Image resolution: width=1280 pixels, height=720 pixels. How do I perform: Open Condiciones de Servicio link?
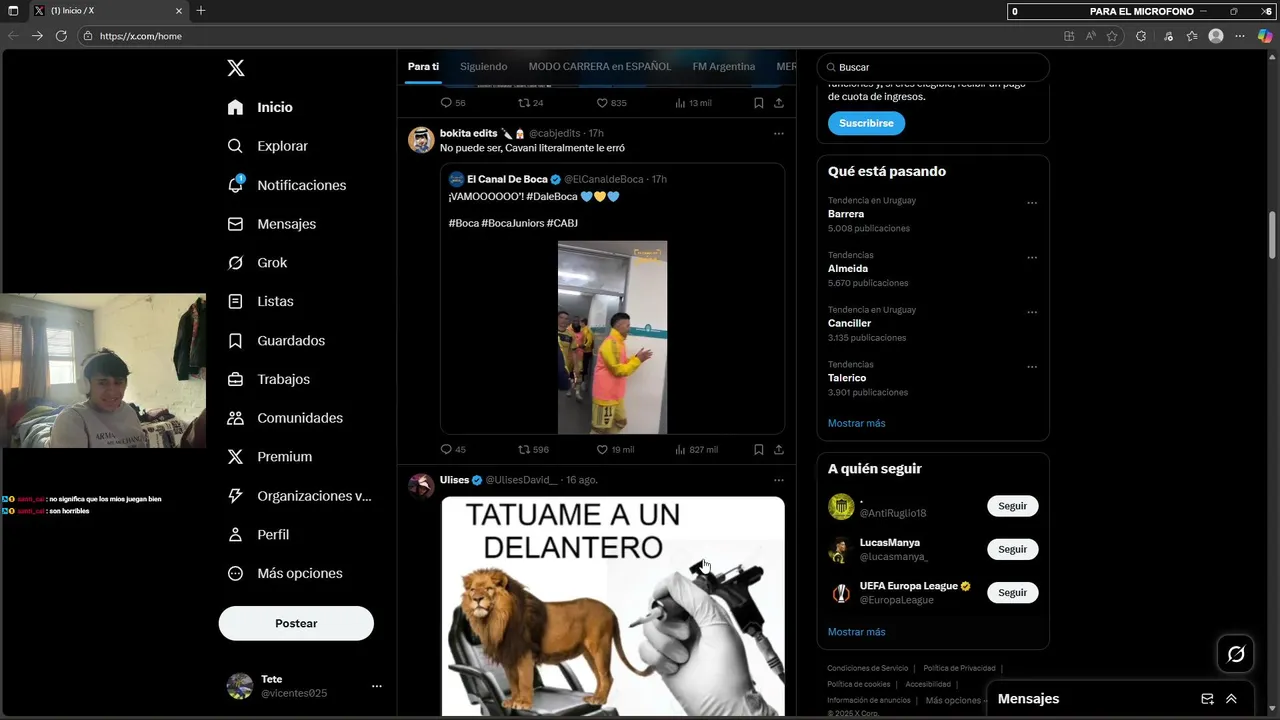pyautogui.click(x=867, y=668)
